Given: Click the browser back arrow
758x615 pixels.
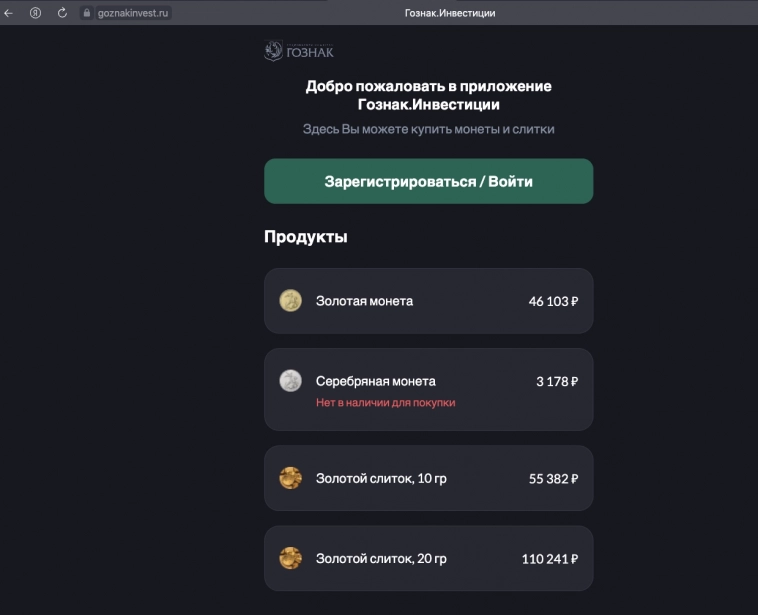Looking at the screenshot, I should pyautogui.click(x=9, y=13).
